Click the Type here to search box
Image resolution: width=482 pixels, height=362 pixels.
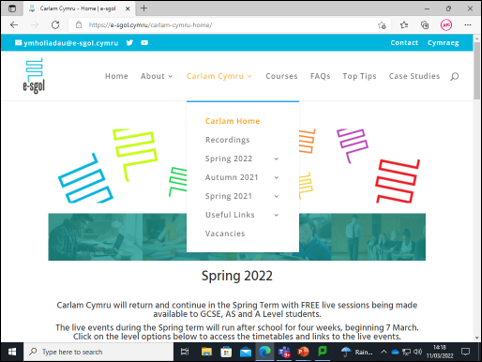point(99,352)
